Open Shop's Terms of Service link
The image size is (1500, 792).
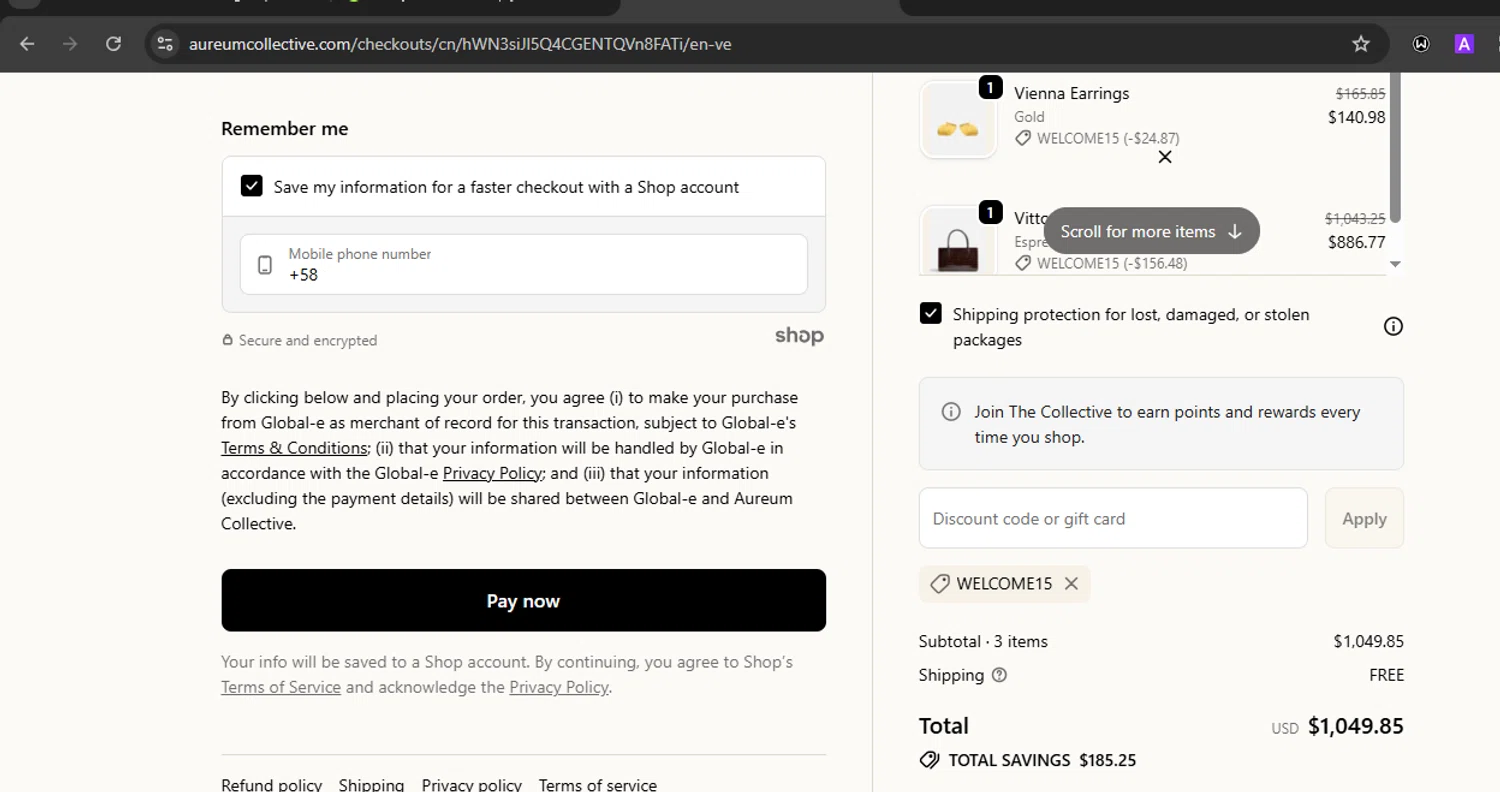281,687
